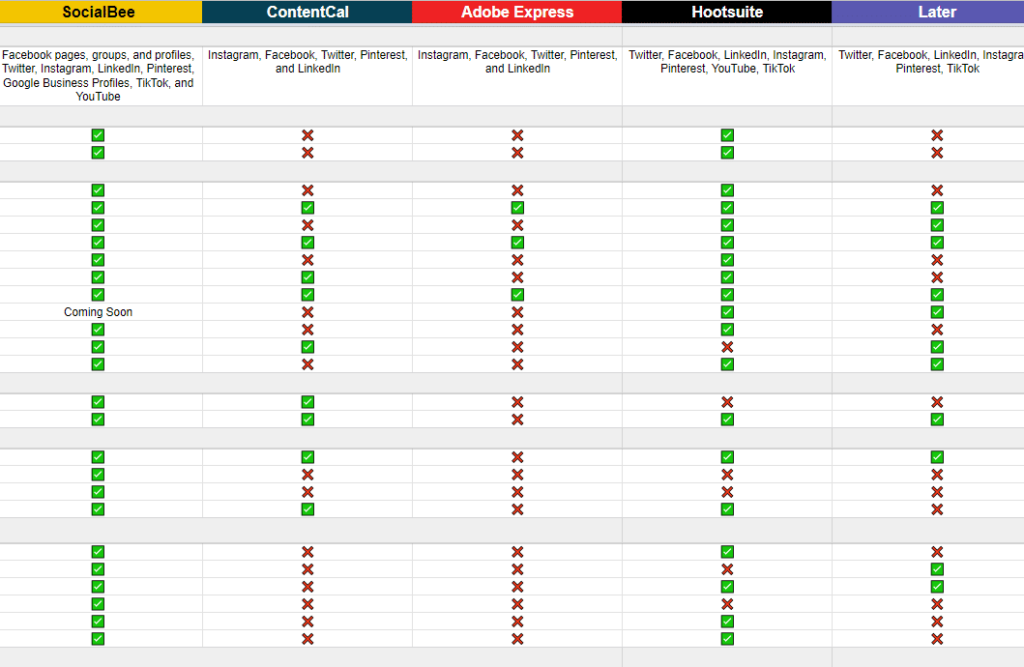Click the final green checkmark in Later column
The width and height of the screenshot is (1024, 667).
point(937,586)
